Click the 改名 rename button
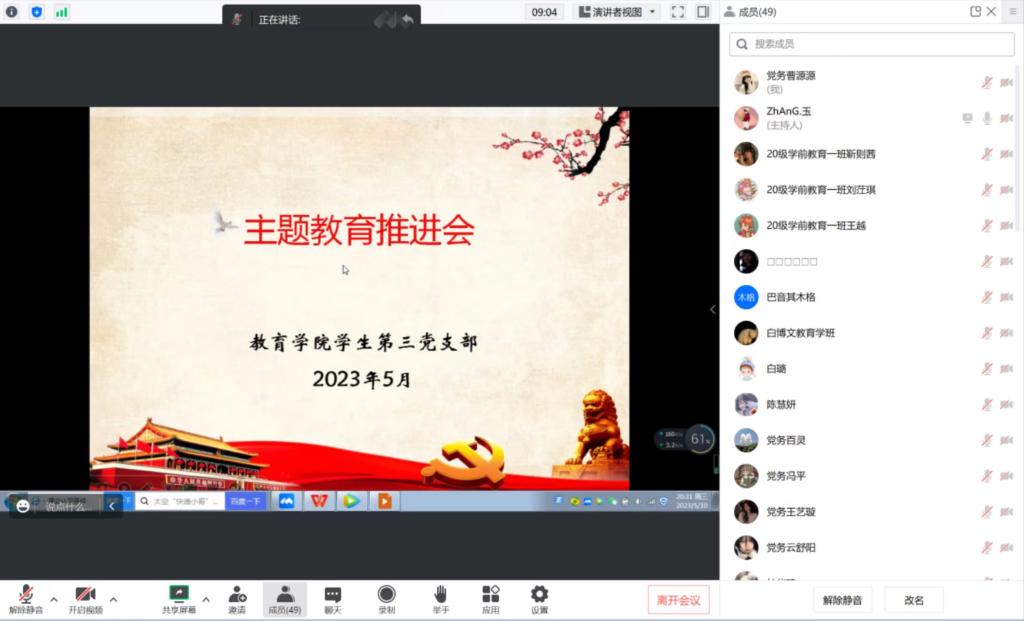This screenshot has width=1024, height=621. pyautogui.click(x=914, y=600)
